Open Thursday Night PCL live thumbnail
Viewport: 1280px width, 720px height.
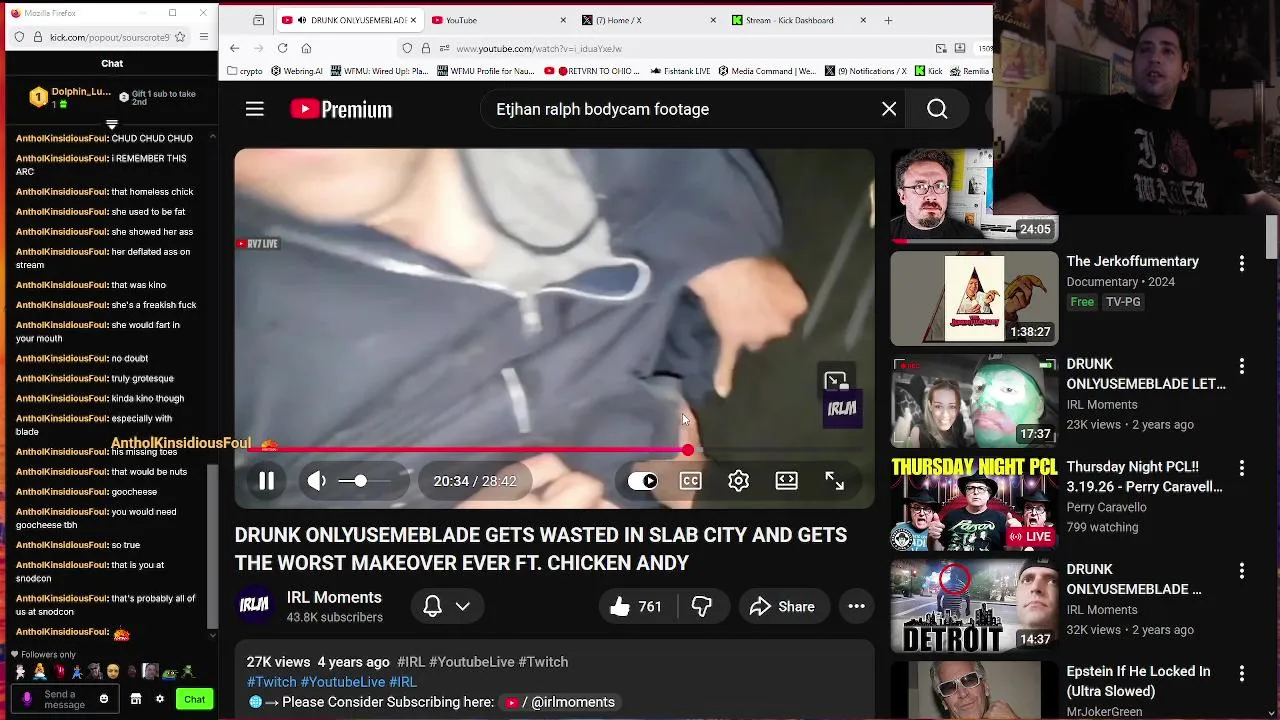pos(974,503)
